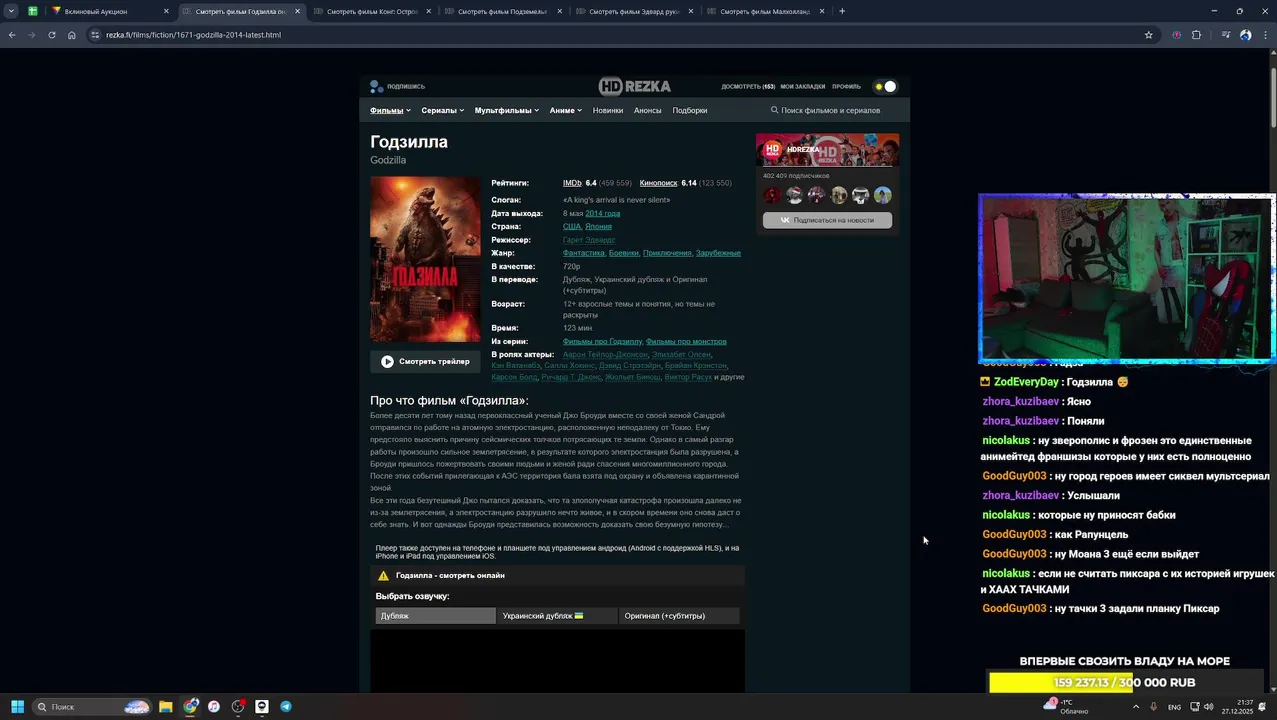This screenshot has height=720, width=1277.
Task: Open the browser extensions puzzle icon
Action: [x=1196, y=35]
